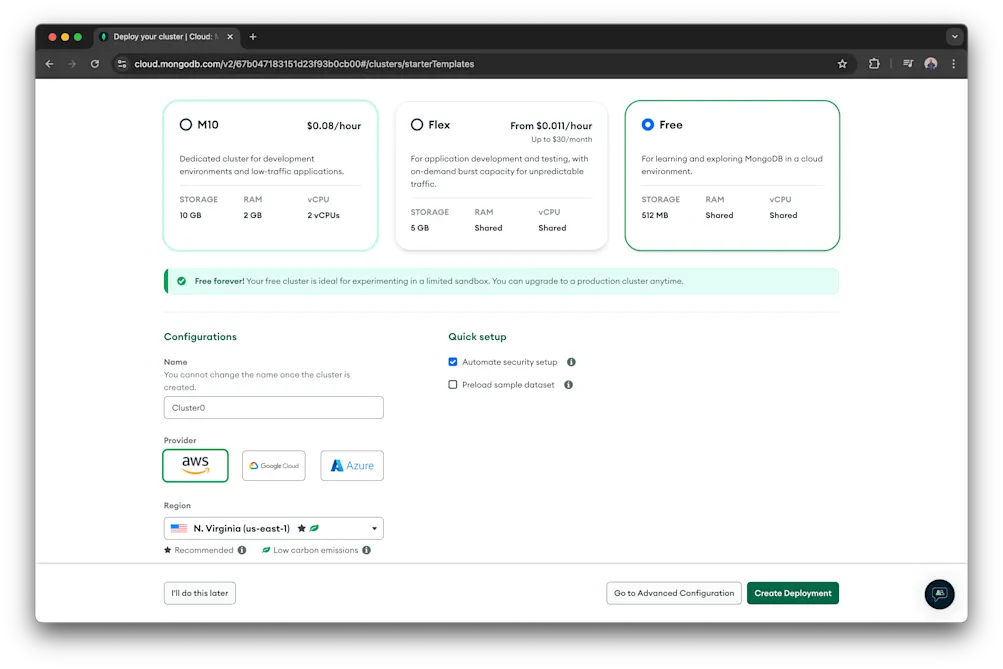This screenshot has width=1003, height=669.
Task: Open a new browser tab
Action: pos(253,37)
